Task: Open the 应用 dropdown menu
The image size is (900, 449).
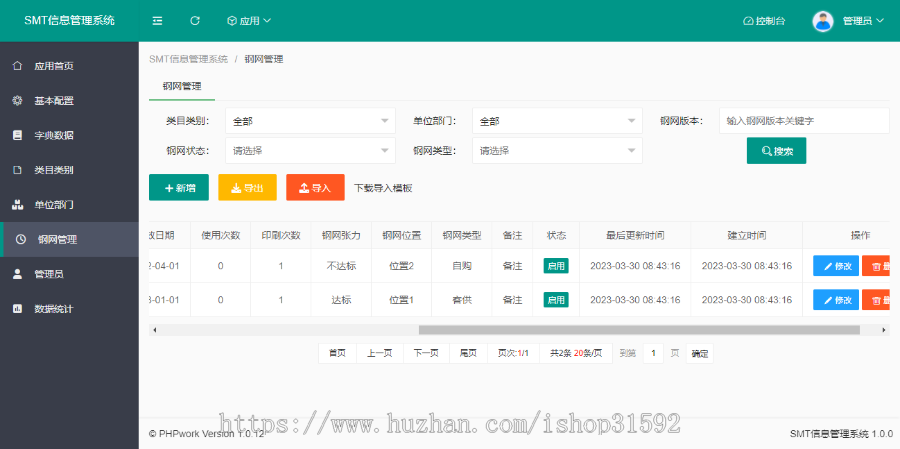Action: tap(249, 21)
